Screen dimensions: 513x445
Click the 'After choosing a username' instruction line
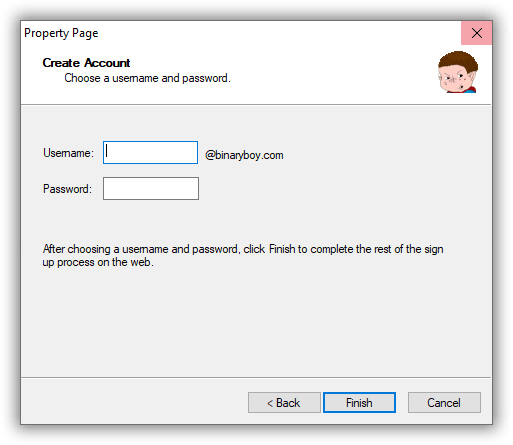click(243, 249)
